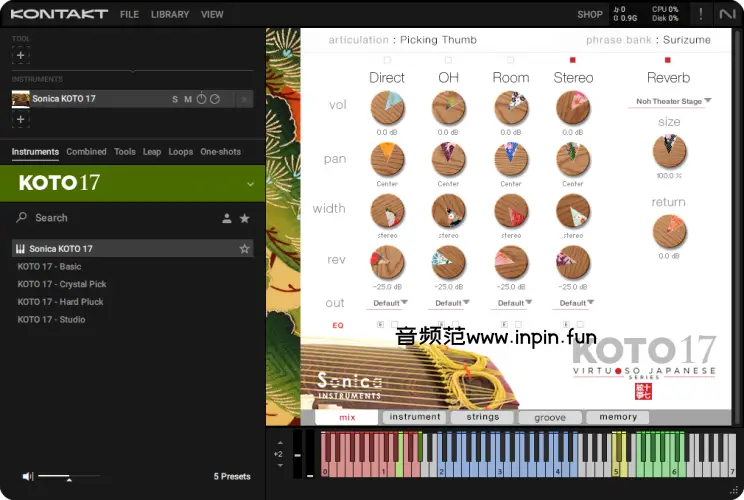Screen dimensions: 744x500
Task: Click the Stereo vol knob
Action: tap(573, 108)
